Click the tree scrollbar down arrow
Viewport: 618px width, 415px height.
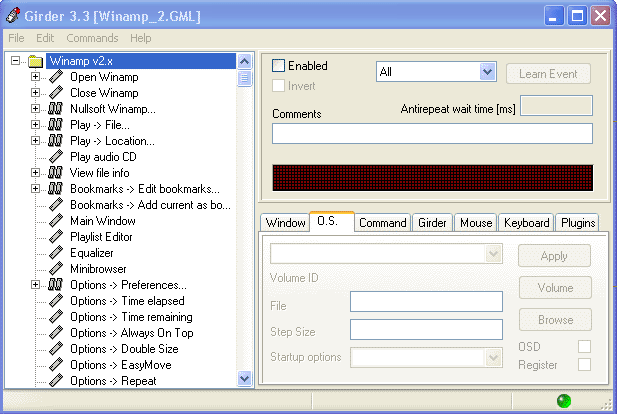click(244, 379)
